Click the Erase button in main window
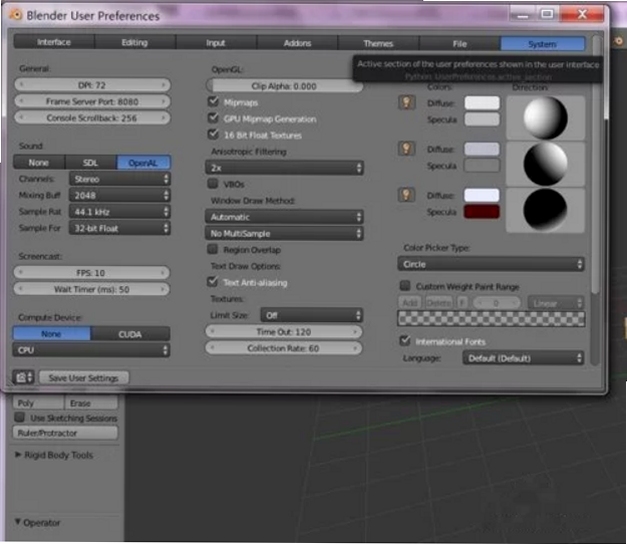Image resolution: width=627 pixels, height=544 pixels. click(92, 403)
